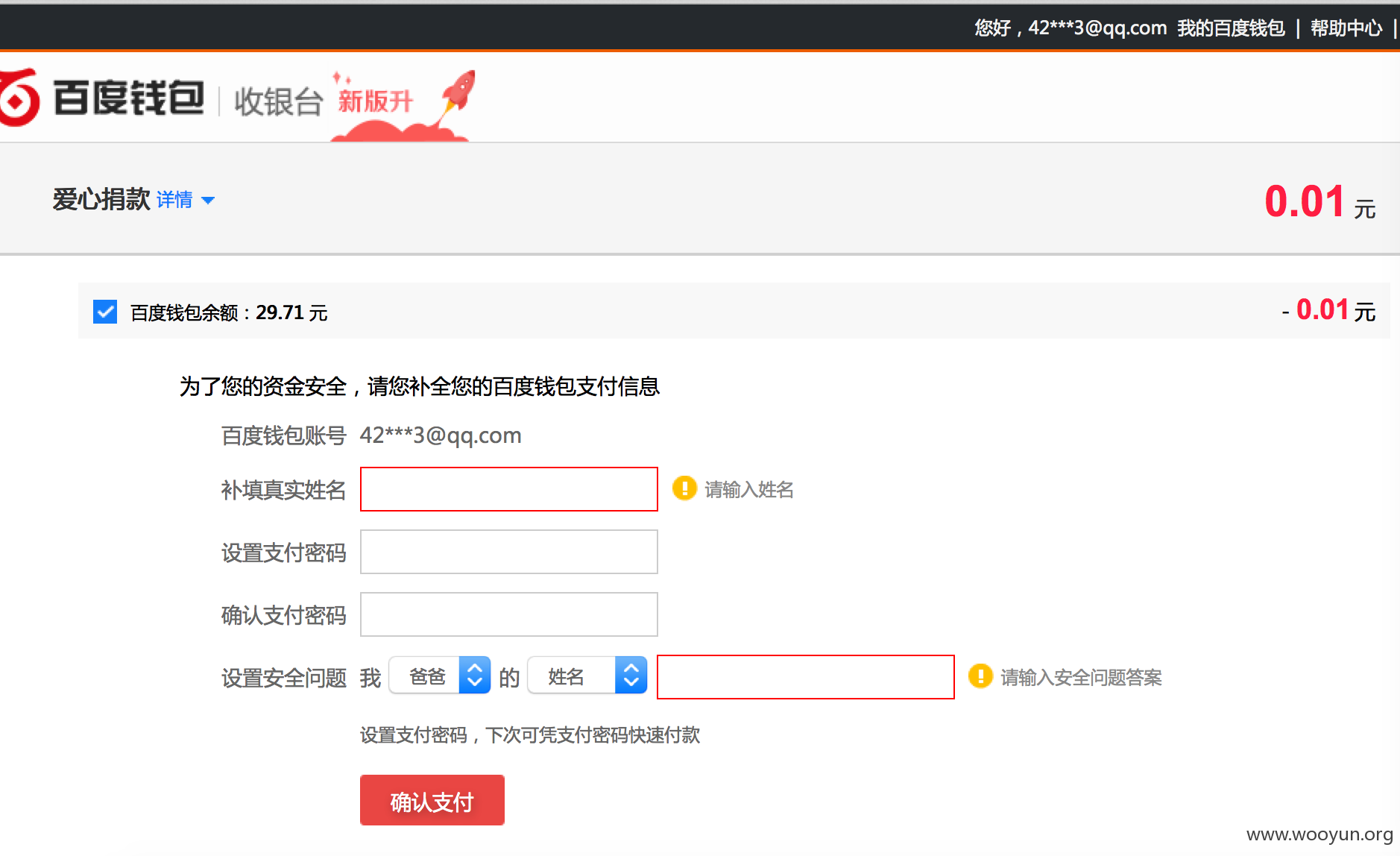Open the 姓名 security question dropdown

pos(587,676)
